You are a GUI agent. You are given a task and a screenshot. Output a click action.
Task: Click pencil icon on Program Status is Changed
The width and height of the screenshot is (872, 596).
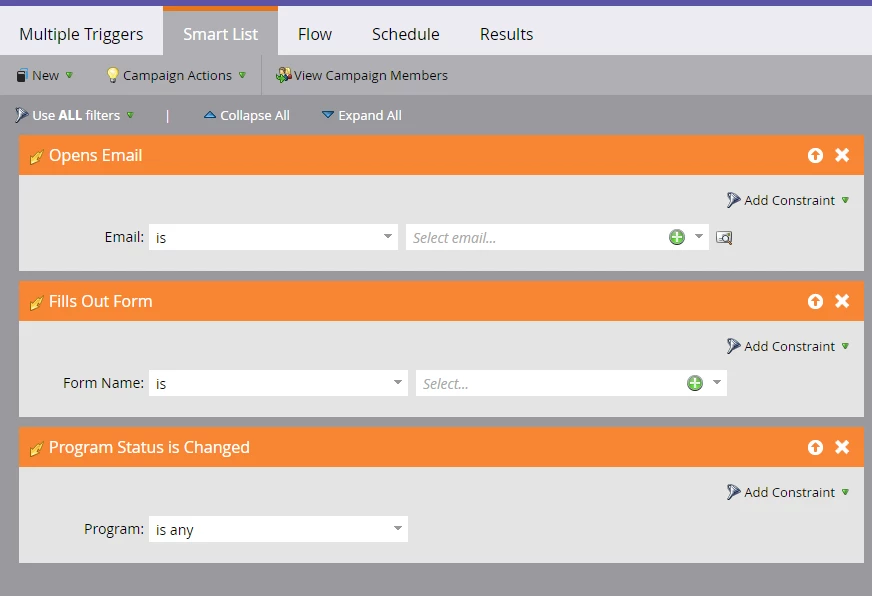(36, 449)
